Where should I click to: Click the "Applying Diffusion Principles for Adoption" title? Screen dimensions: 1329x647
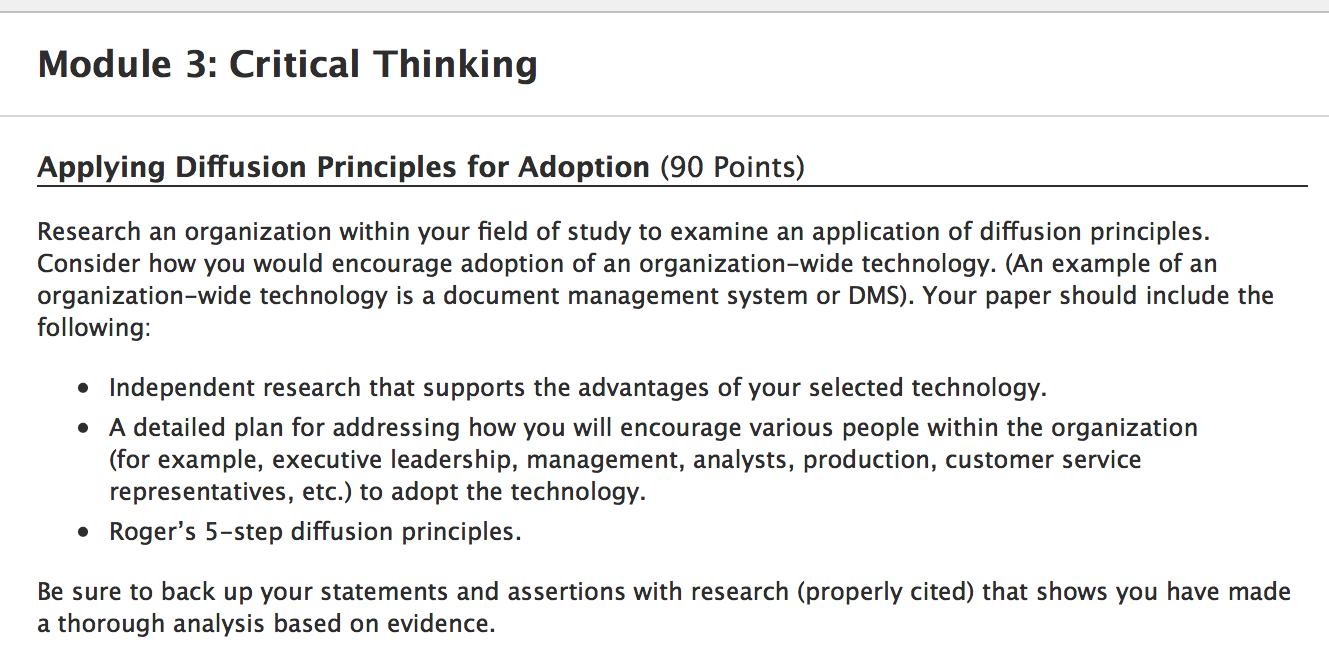pos(343,167)
